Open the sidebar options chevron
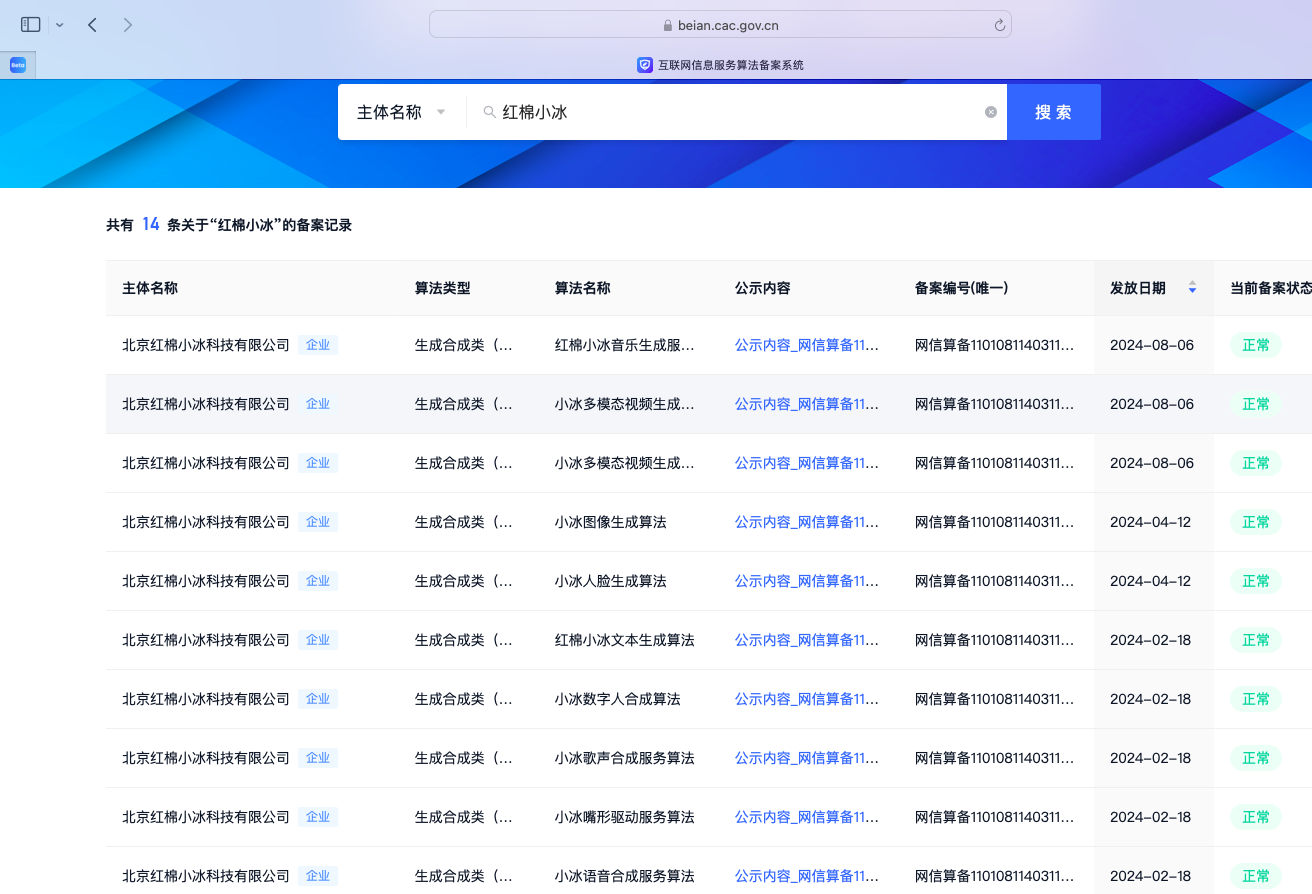This screenshot has width=1312, height=894. [60, 25]
